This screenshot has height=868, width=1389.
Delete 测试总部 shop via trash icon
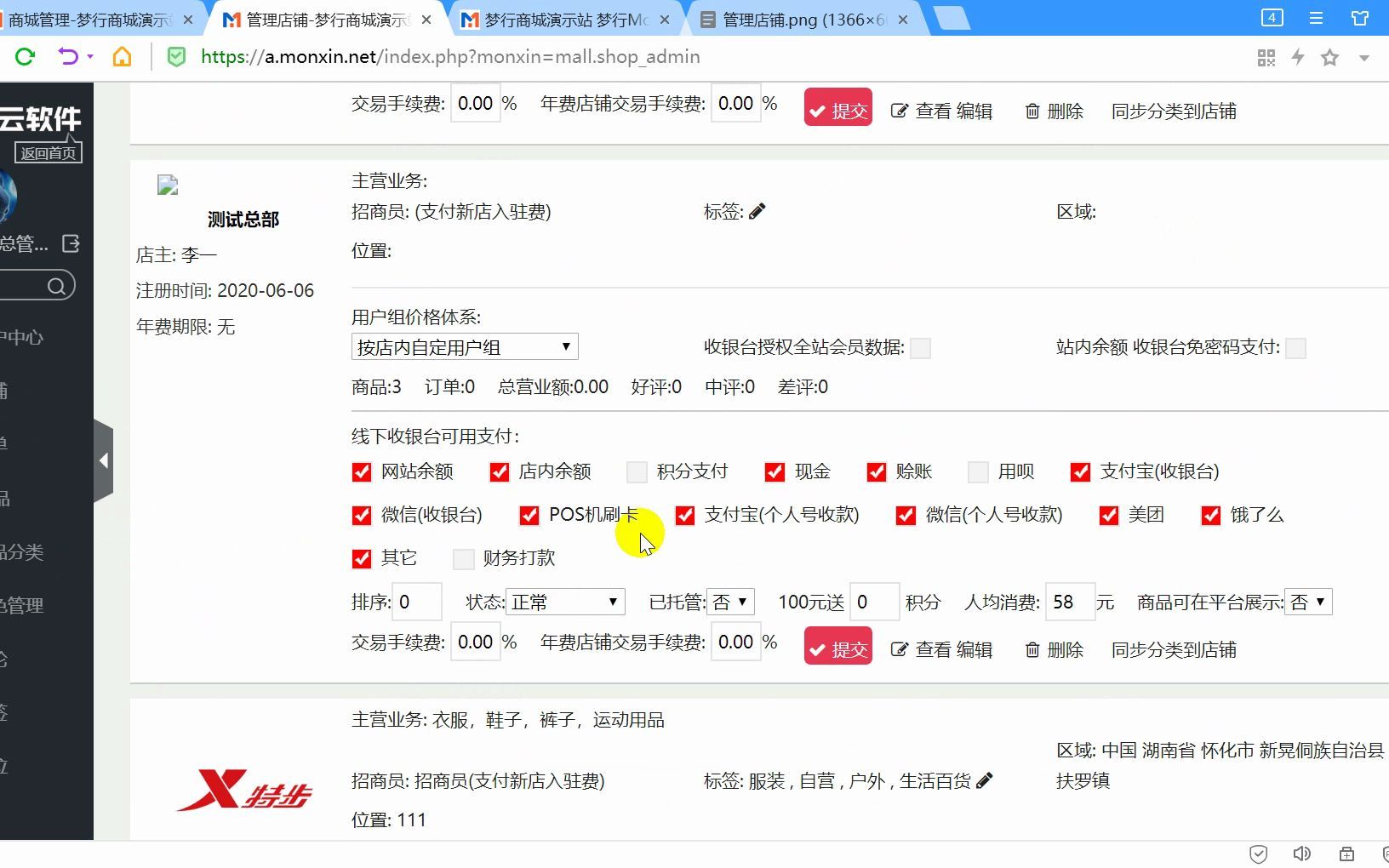point(1032,649)
